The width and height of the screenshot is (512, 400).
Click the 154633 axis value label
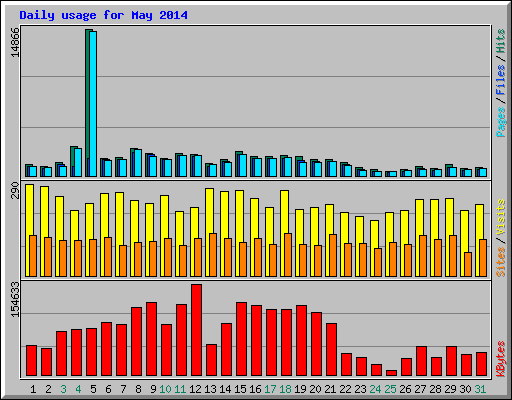(15, 299)
